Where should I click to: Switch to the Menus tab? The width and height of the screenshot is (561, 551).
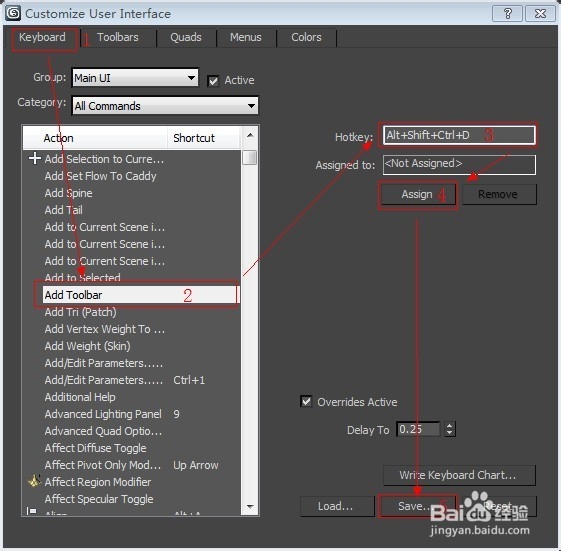click(245, 37)
